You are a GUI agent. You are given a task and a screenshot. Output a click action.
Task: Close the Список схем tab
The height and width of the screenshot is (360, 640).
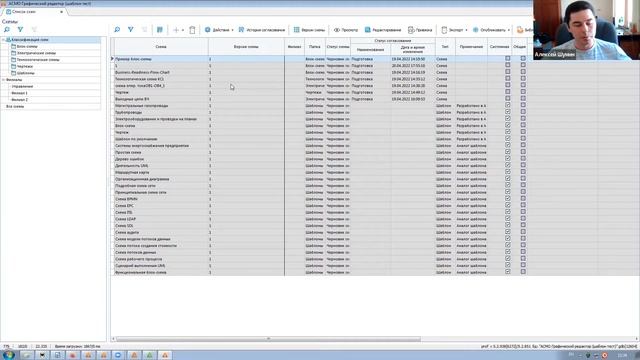(61, 12)
